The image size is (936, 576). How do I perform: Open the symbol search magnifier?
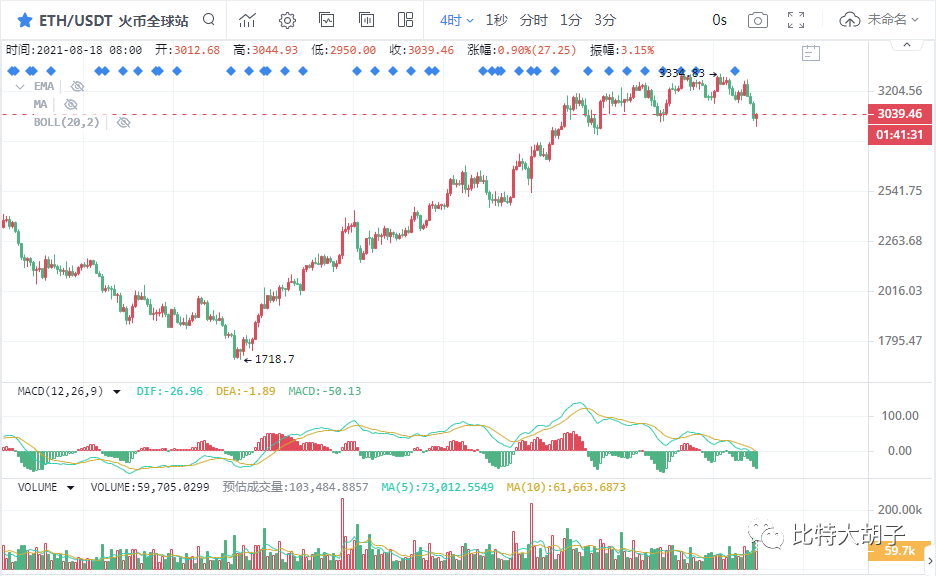point(208,19)
